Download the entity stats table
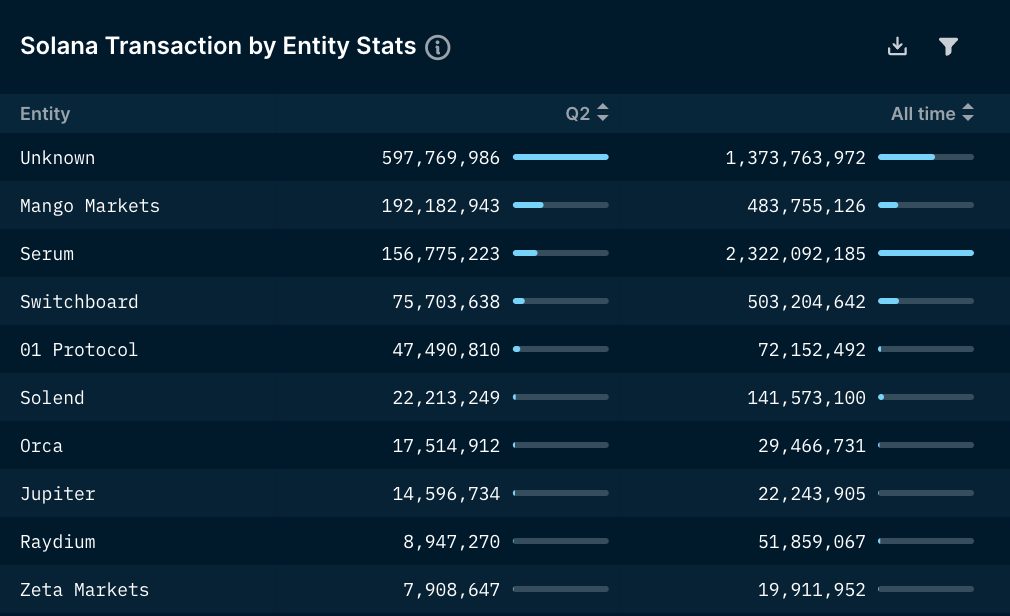1010x616 pixels. pyautogui.click(x=897, y=47)
